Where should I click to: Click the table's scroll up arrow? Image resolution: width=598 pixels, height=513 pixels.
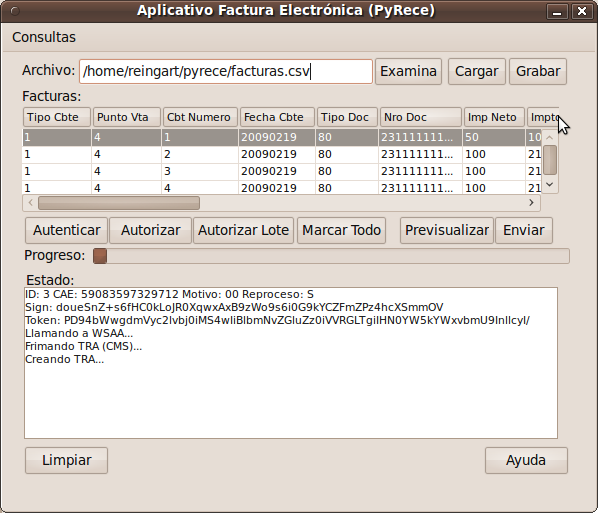click(x=550, y=137)
